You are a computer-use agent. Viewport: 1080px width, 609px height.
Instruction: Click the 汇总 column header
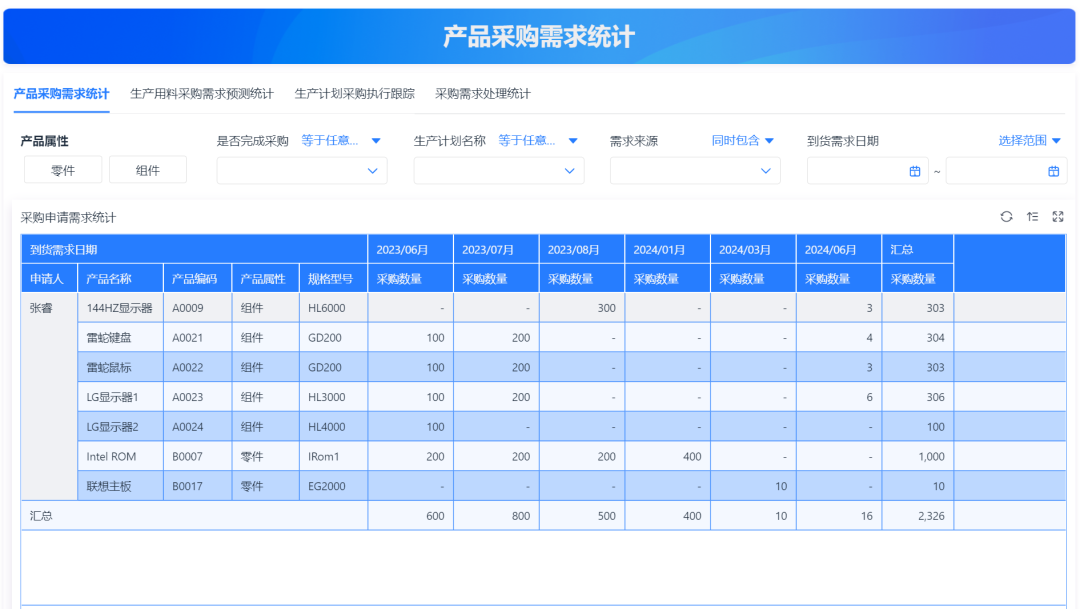902,249
